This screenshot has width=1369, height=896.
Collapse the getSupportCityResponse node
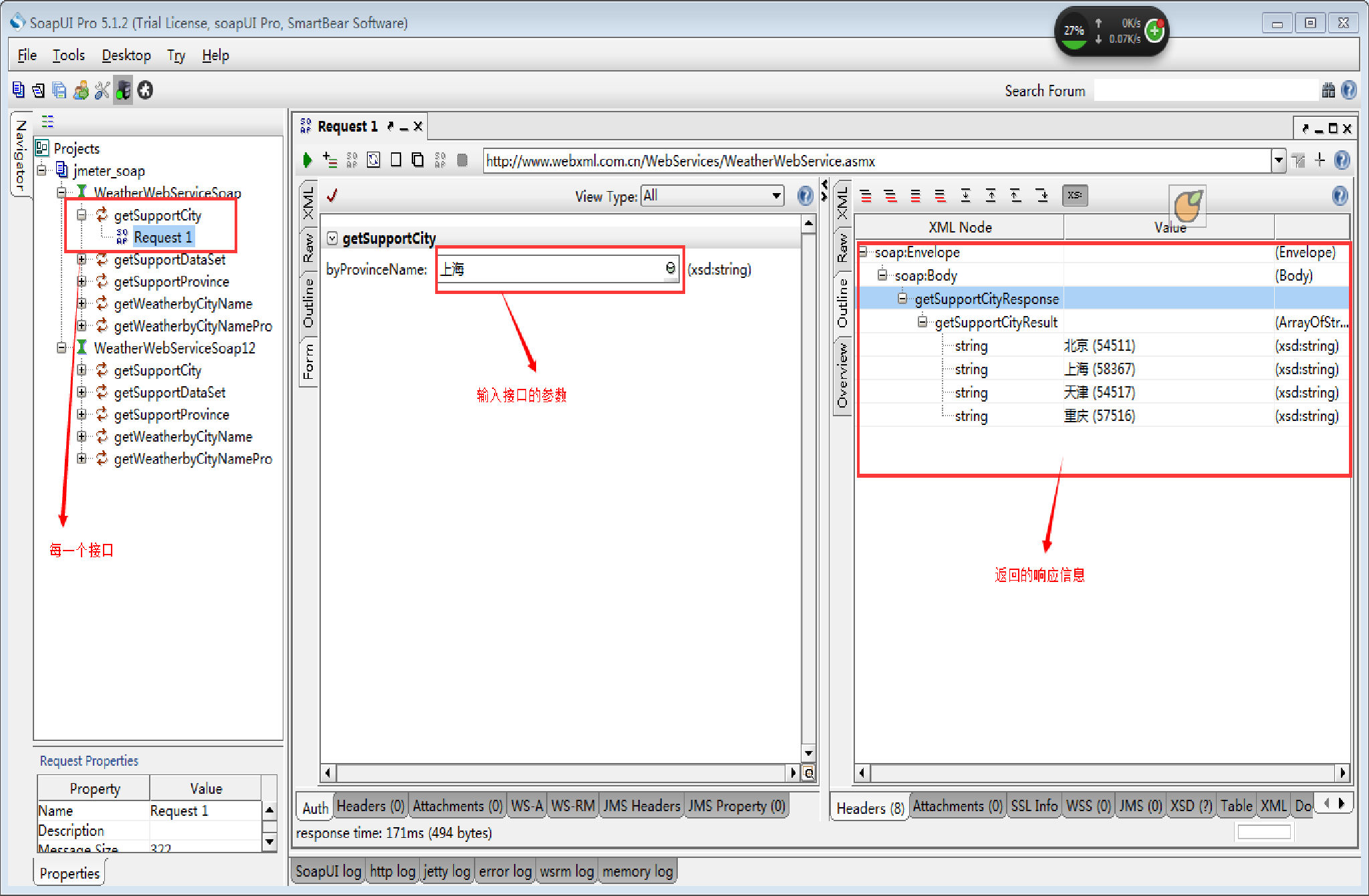902,299
